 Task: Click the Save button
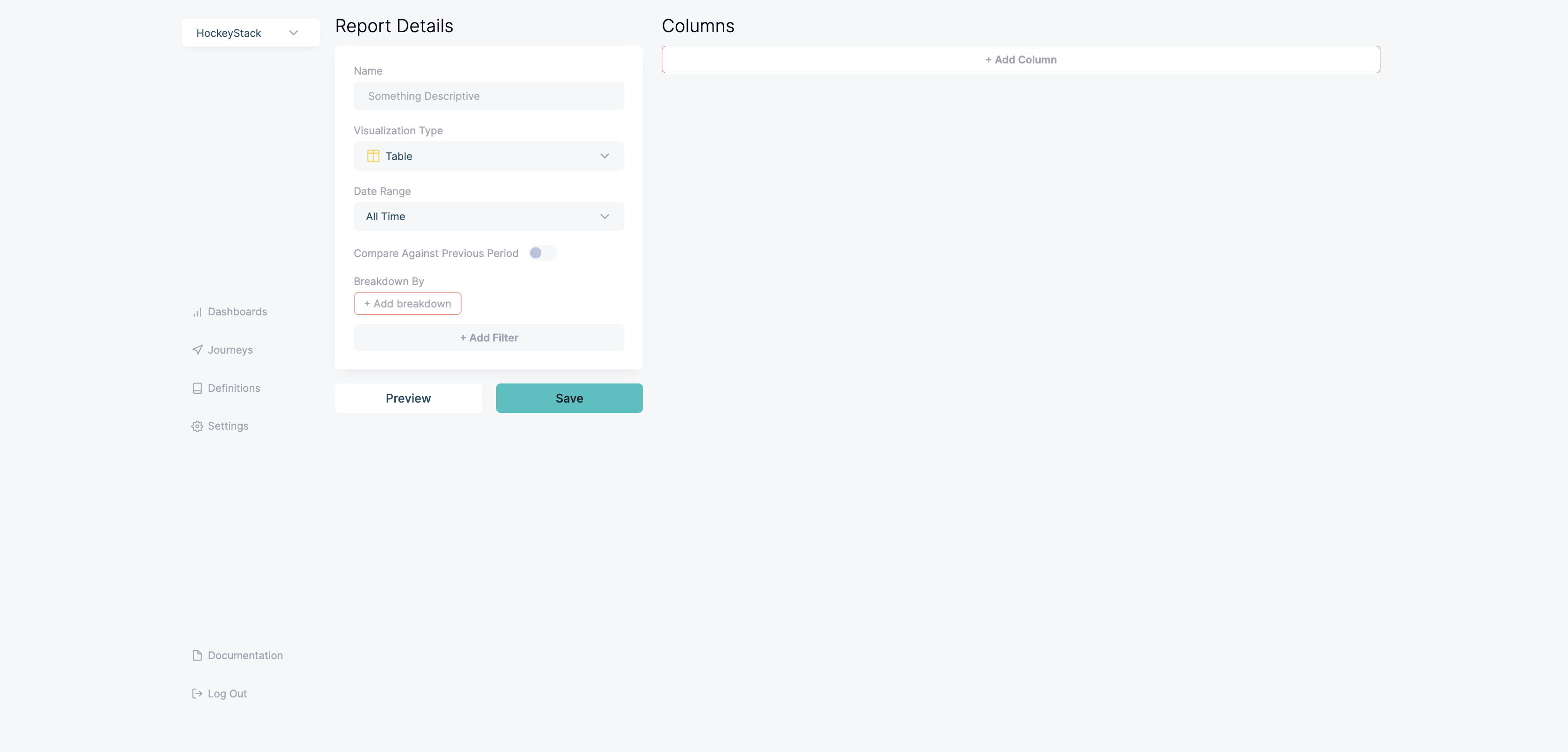point(569,398)
